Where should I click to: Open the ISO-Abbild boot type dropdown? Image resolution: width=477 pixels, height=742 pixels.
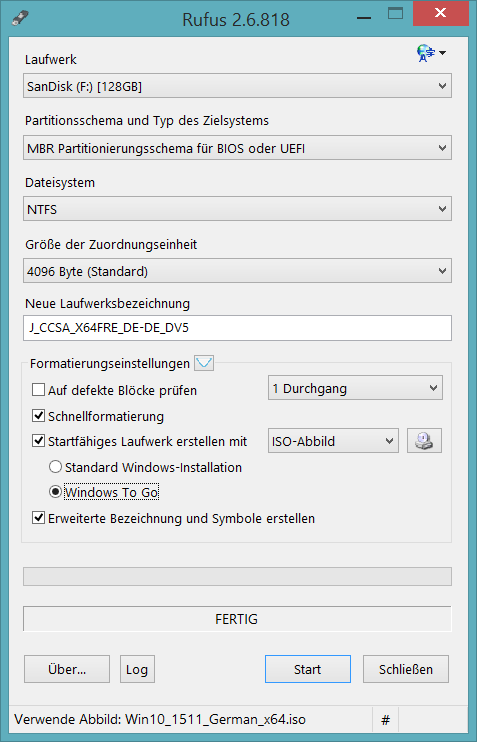coord(333,441)
